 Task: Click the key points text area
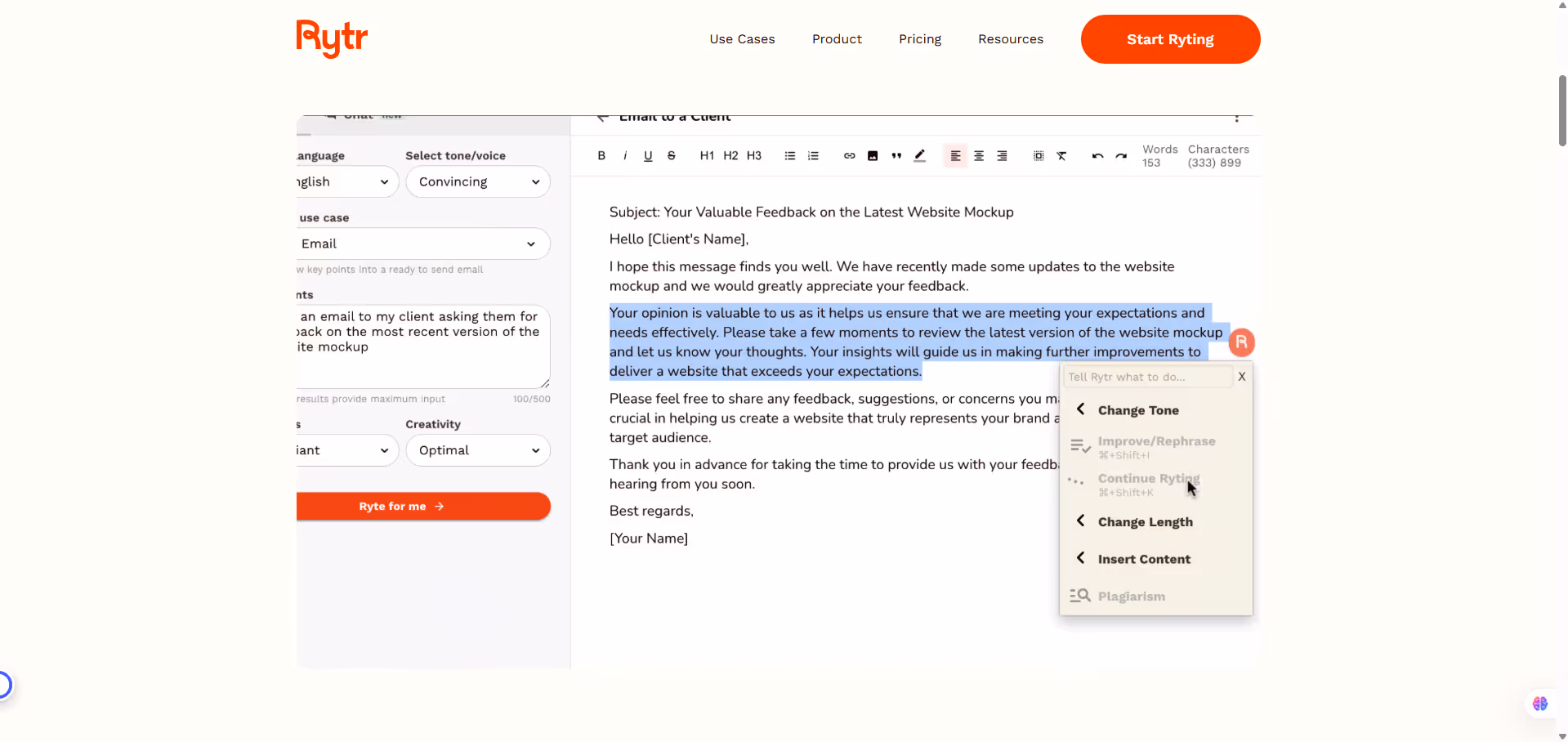[x=423, y=346]
